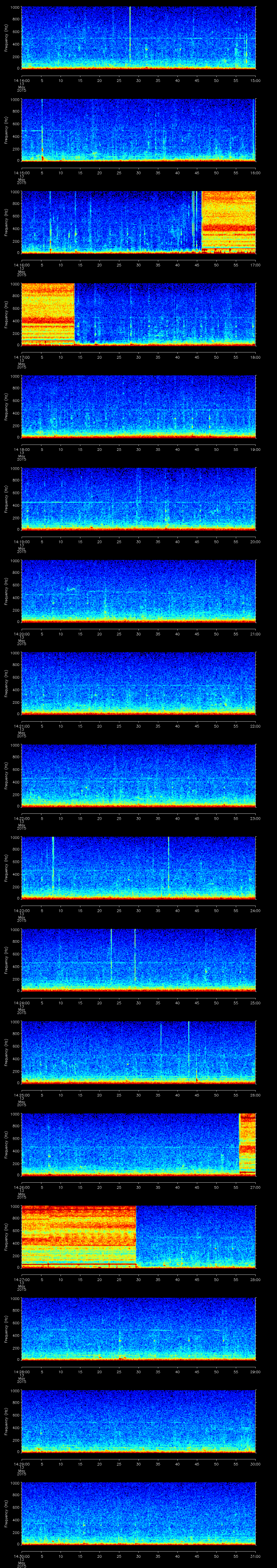Click the '14:27:00' start time label
Screen dimensions: 277x1568
pos(21,1279)
